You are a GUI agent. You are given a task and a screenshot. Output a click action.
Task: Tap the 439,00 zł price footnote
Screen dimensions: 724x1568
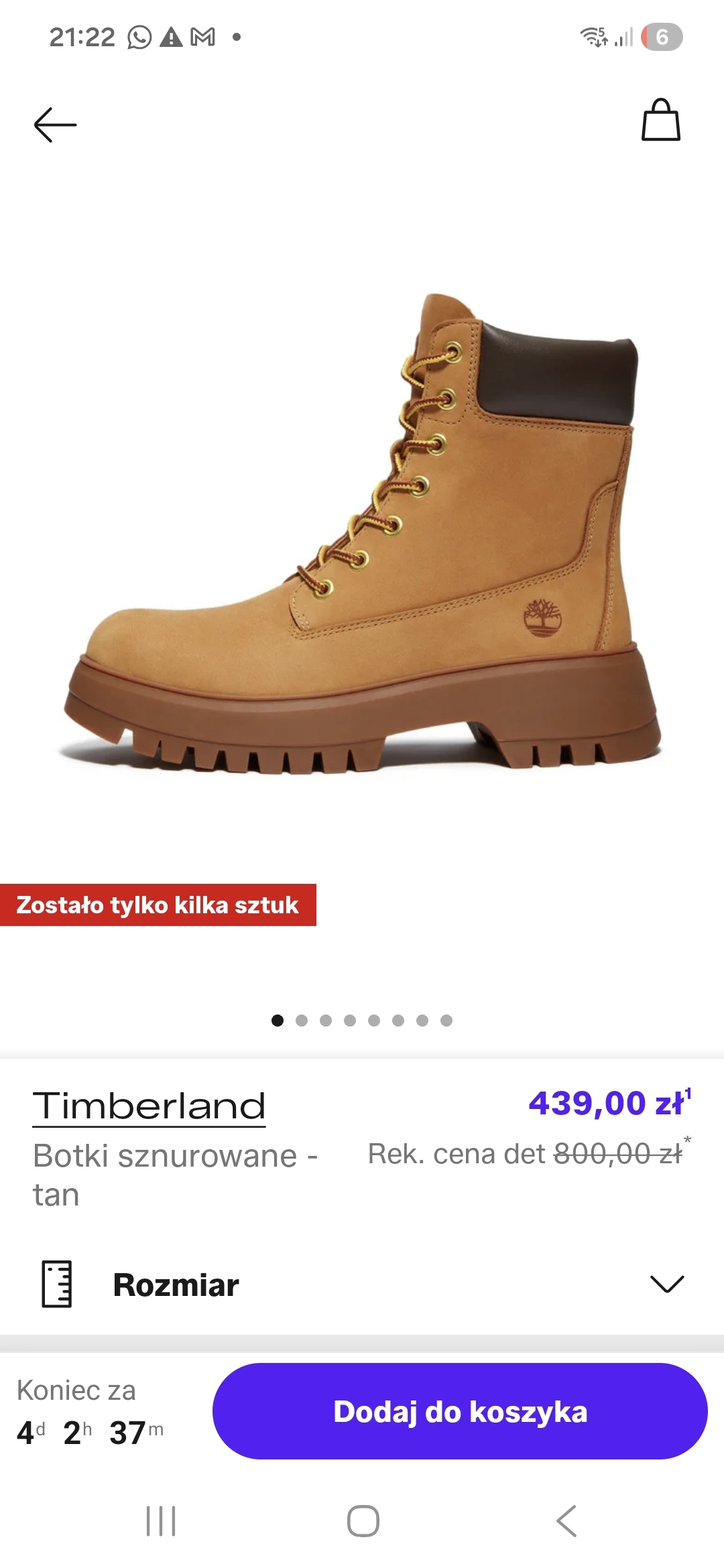(688, 1093)
